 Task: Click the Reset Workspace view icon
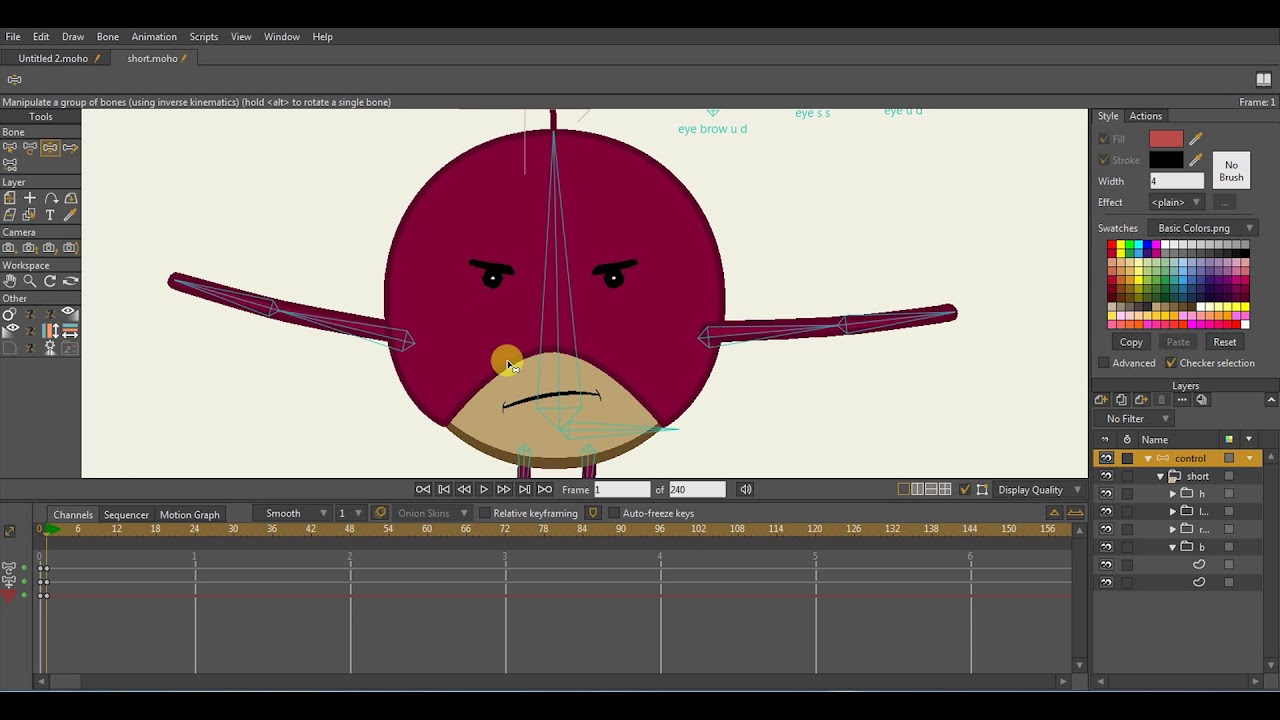70,281
